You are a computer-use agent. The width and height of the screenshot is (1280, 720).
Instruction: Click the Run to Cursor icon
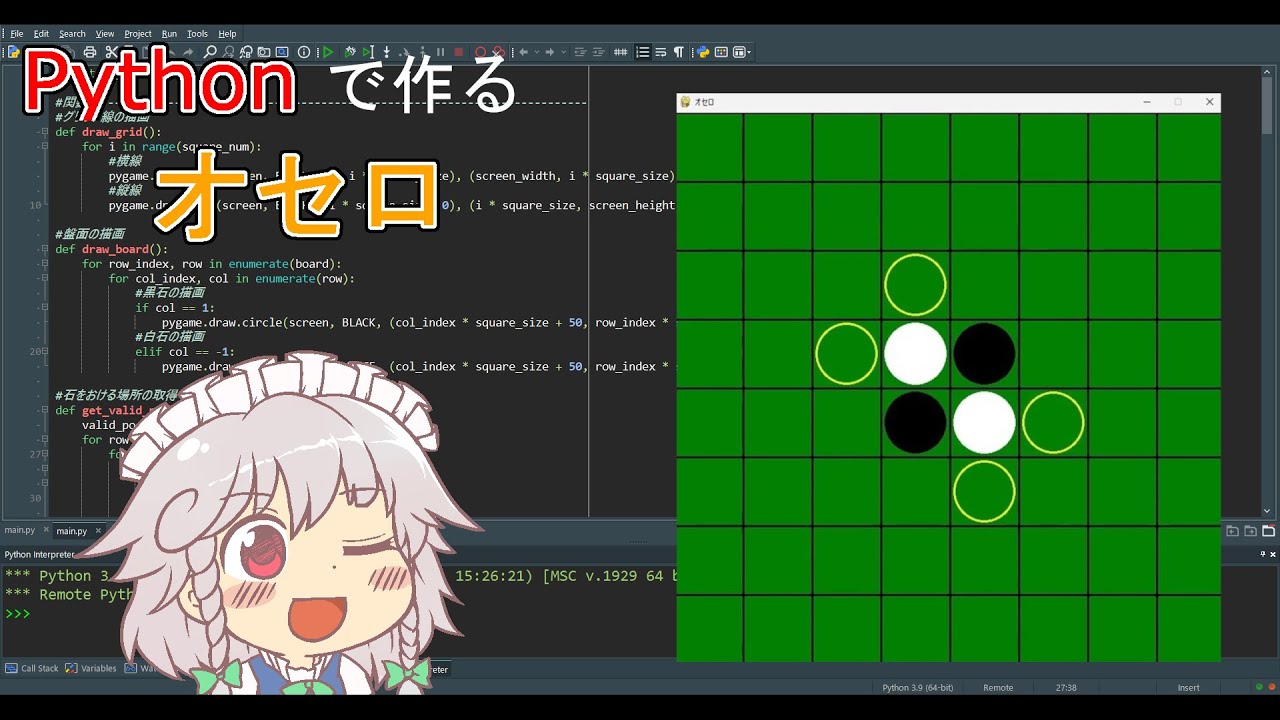368,52
